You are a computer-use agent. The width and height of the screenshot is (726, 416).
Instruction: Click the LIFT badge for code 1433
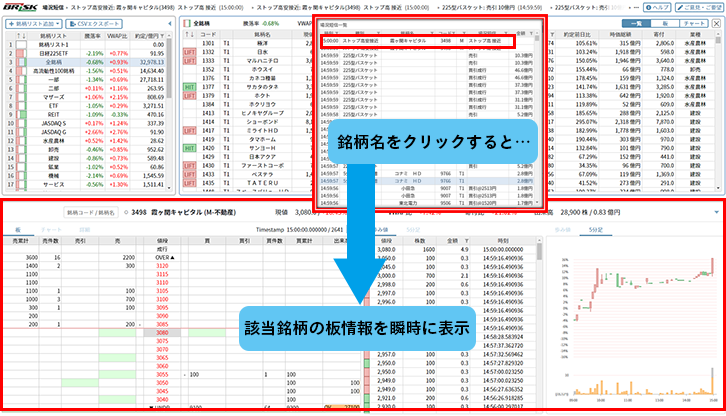189,174
